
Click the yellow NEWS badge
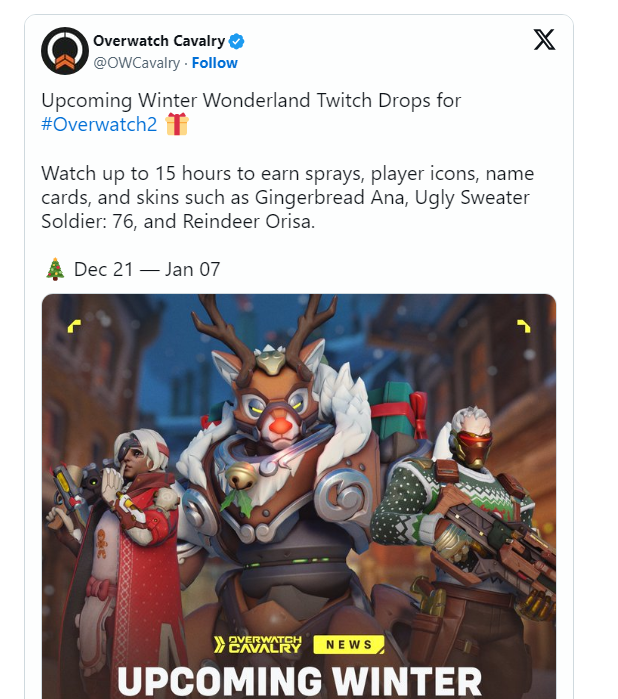tap(349, 645)
